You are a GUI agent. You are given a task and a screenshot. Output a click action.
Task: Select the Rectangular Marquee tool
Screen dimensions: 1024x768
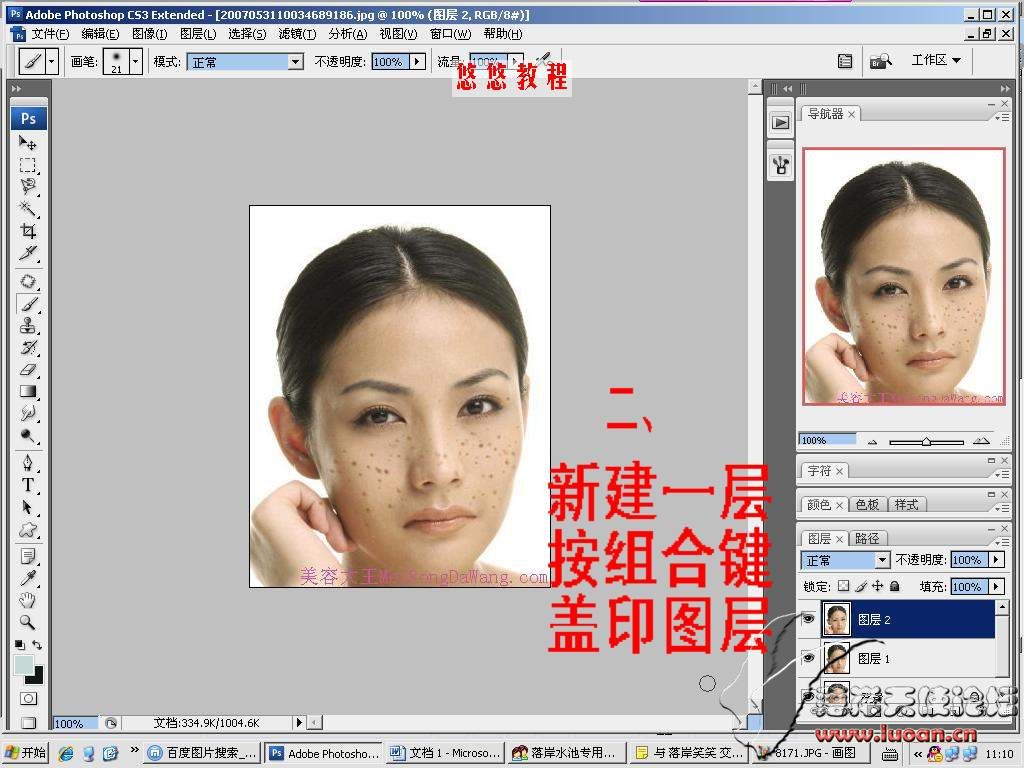pyautogui.click(x=27, y=165)
